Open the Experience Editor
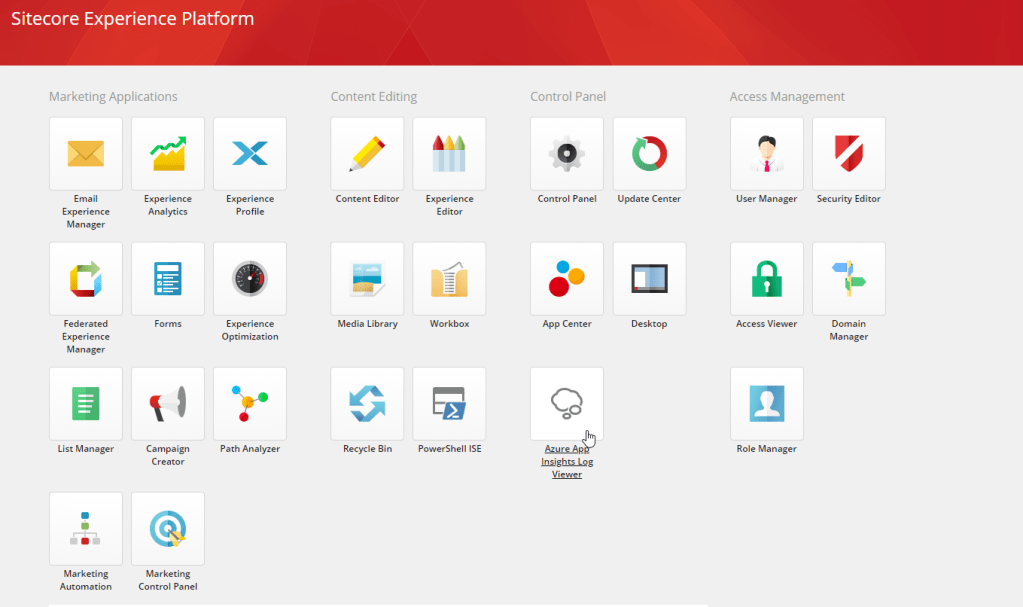This screenshot has width=1023, height=607. click(449, 153)
